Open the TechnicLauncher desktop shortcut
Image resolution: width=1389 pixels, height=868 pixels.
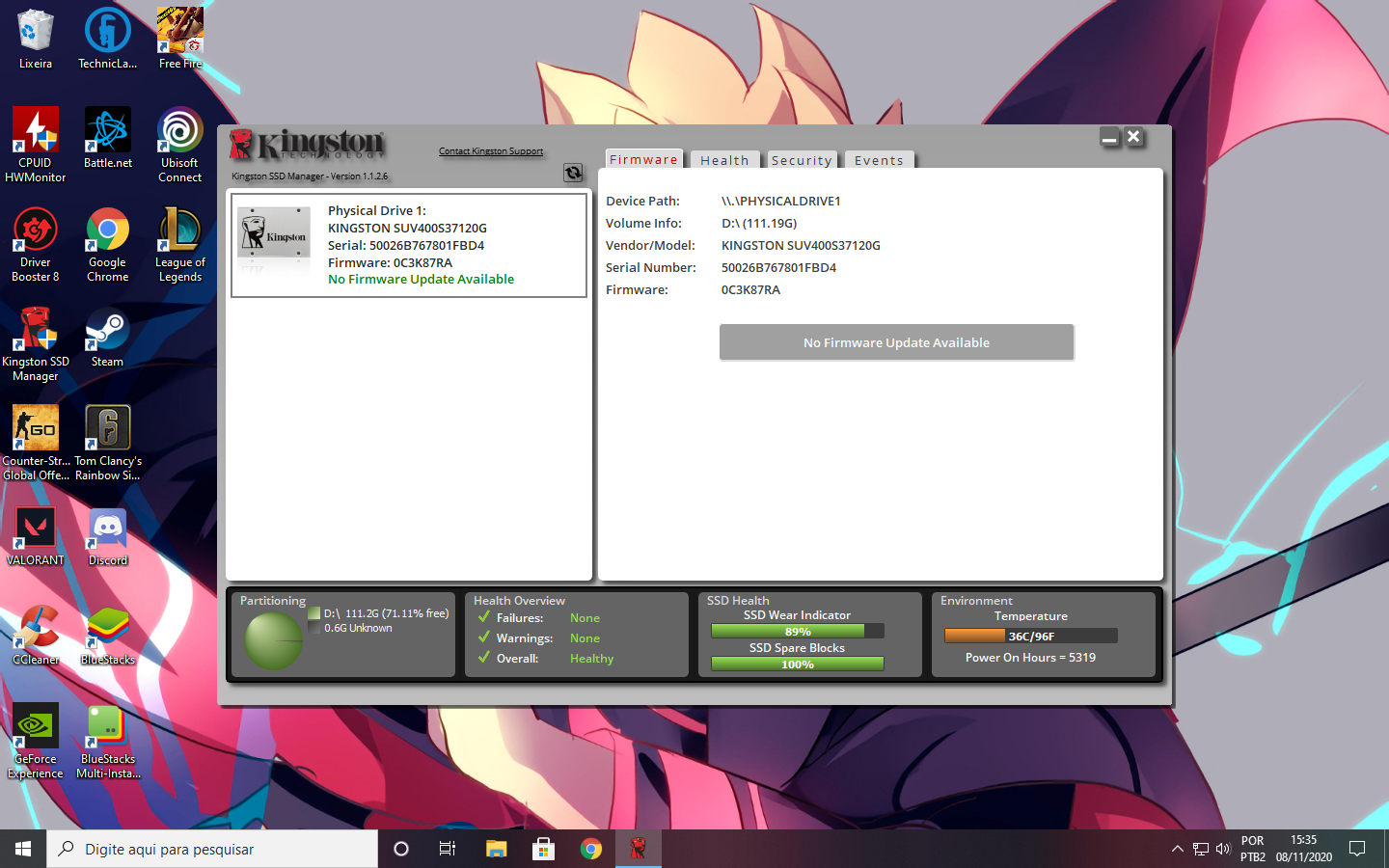pos(108,39)
